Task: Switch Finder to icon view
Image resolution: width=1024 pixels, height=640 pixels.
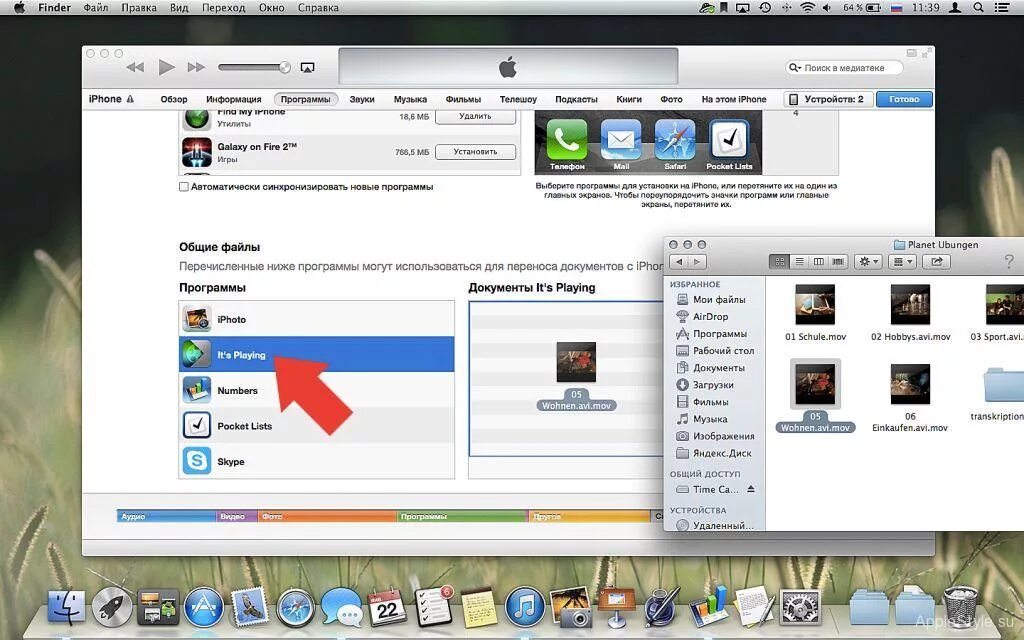Action: (x=779, y=262)
